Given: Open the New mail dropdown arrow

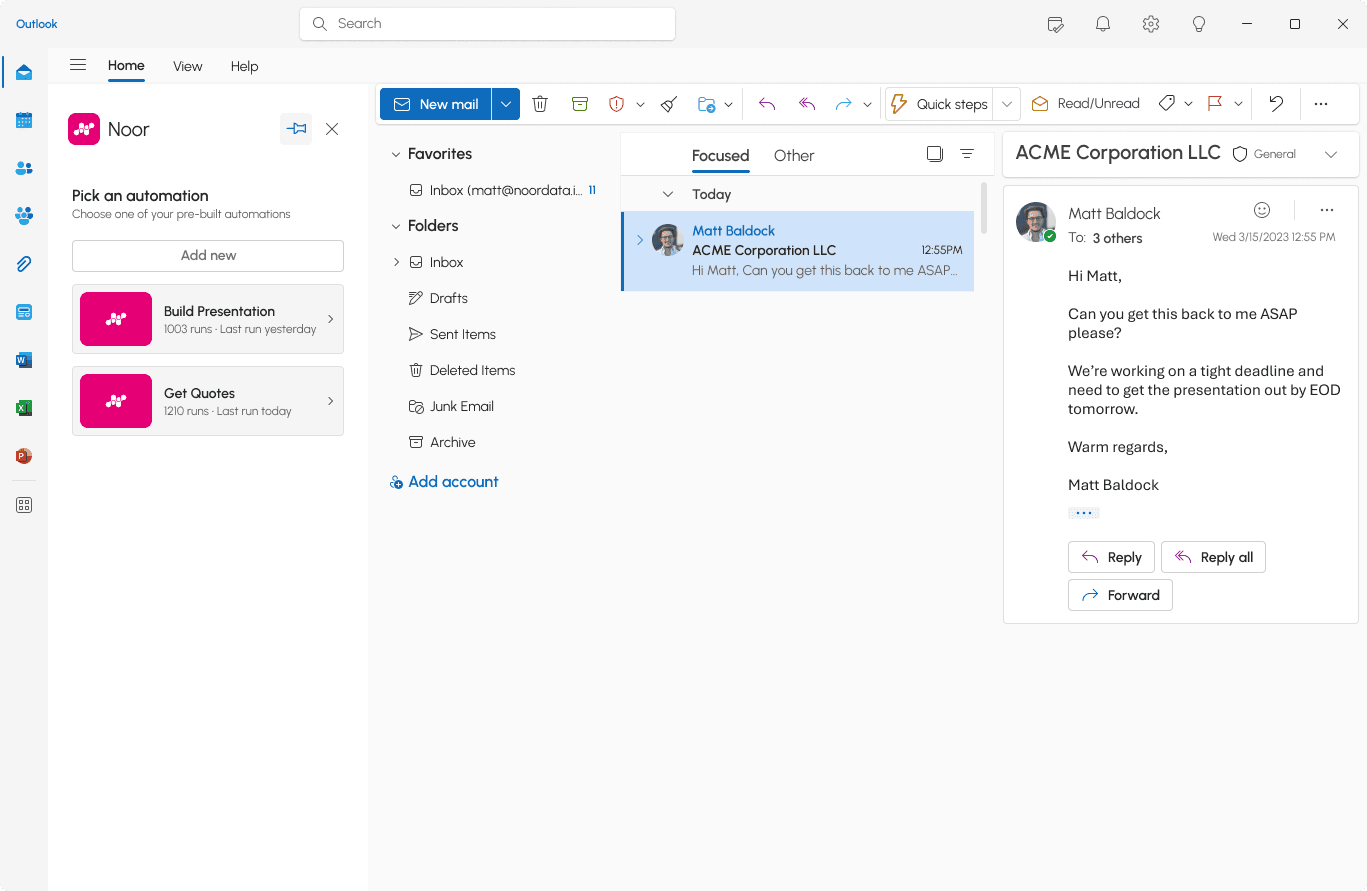Looking at the screenshot, I should coord(506,104).
